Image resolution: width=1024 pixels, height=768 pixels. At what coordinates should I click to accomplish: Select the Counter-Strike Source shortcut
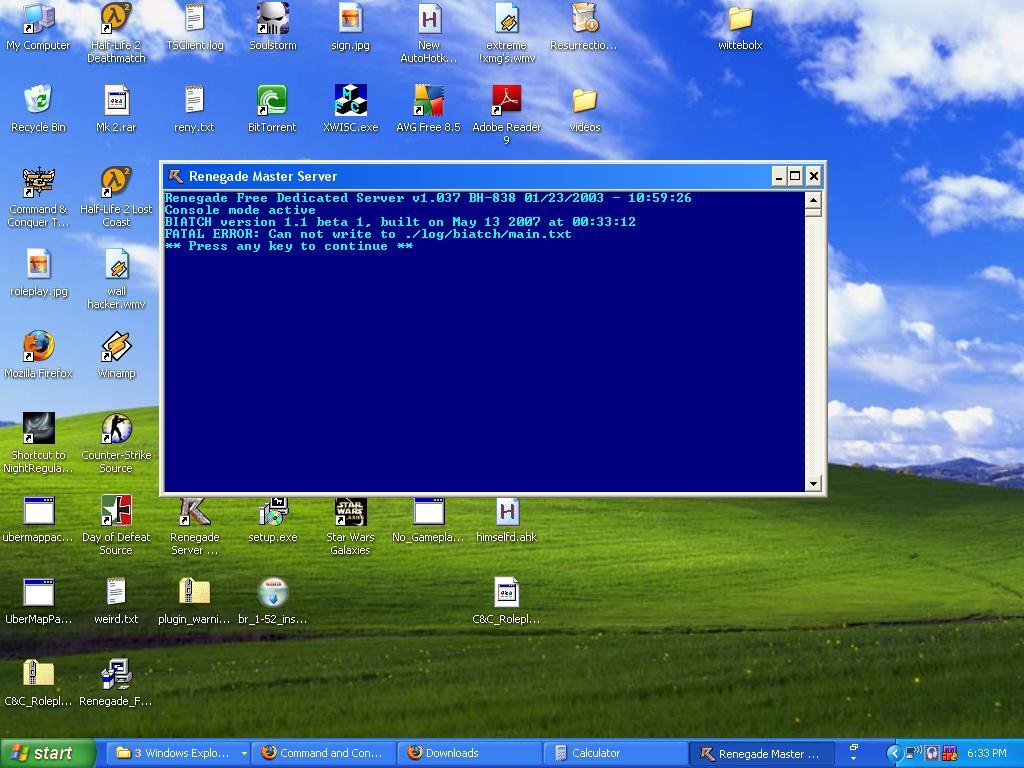click(x=116, y=429)
